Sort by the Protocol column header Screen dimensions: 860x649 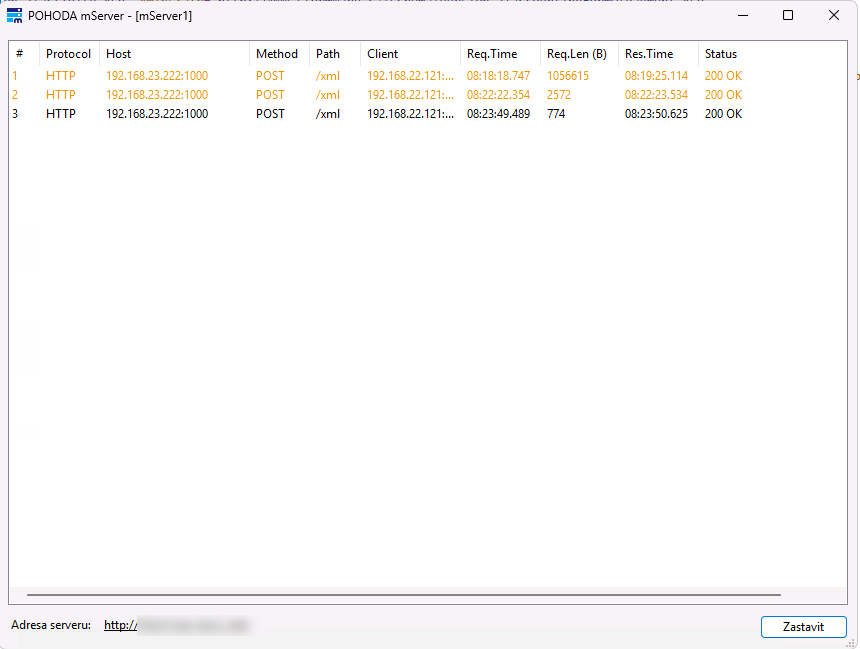(x=68, y=54)
